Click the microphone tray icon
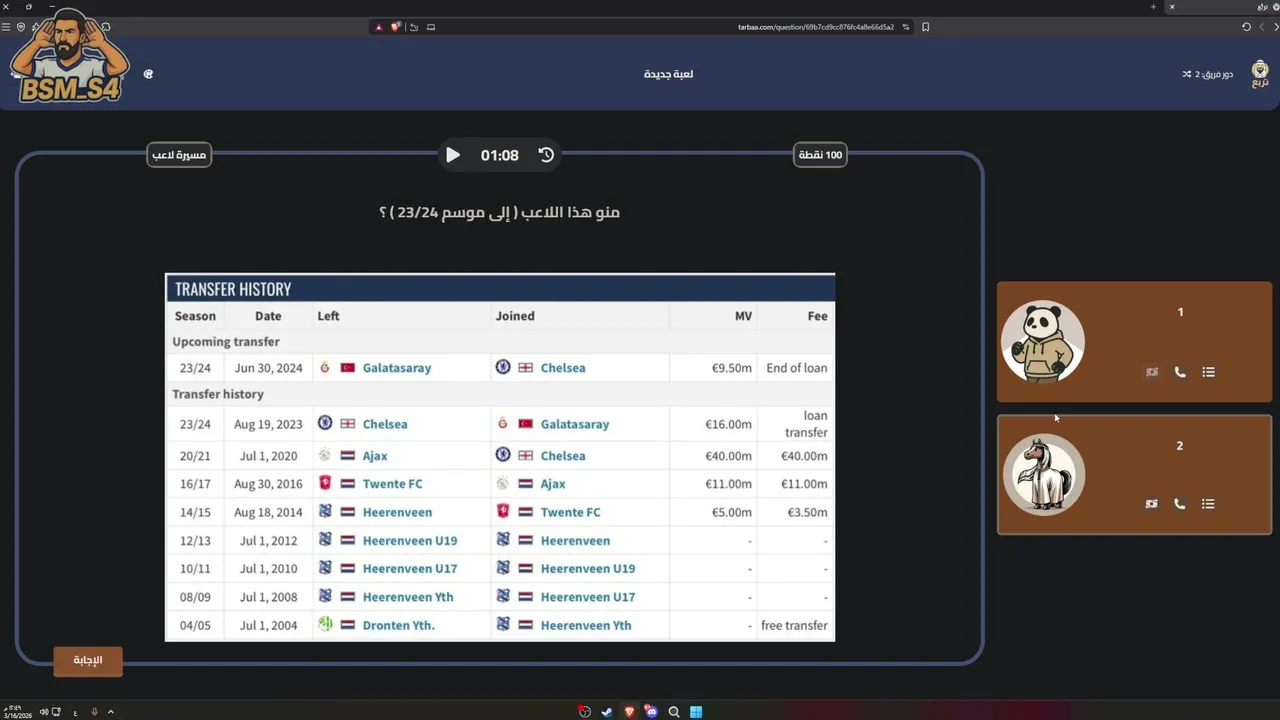Screen dimensions: 1280x720 coord(95,712)
